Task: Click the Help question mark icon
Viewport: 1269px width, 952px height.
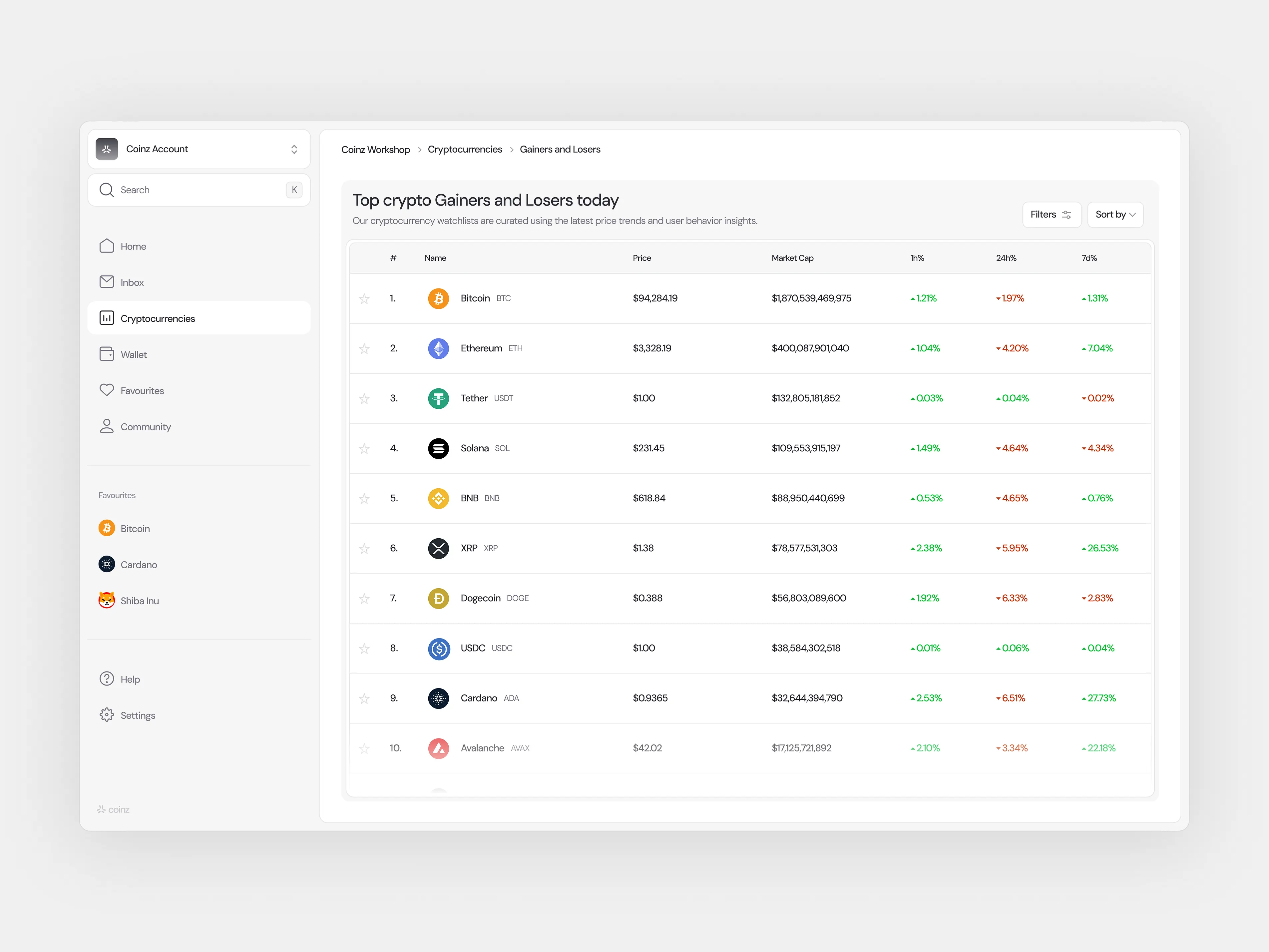Action: (x=107, y=679)
